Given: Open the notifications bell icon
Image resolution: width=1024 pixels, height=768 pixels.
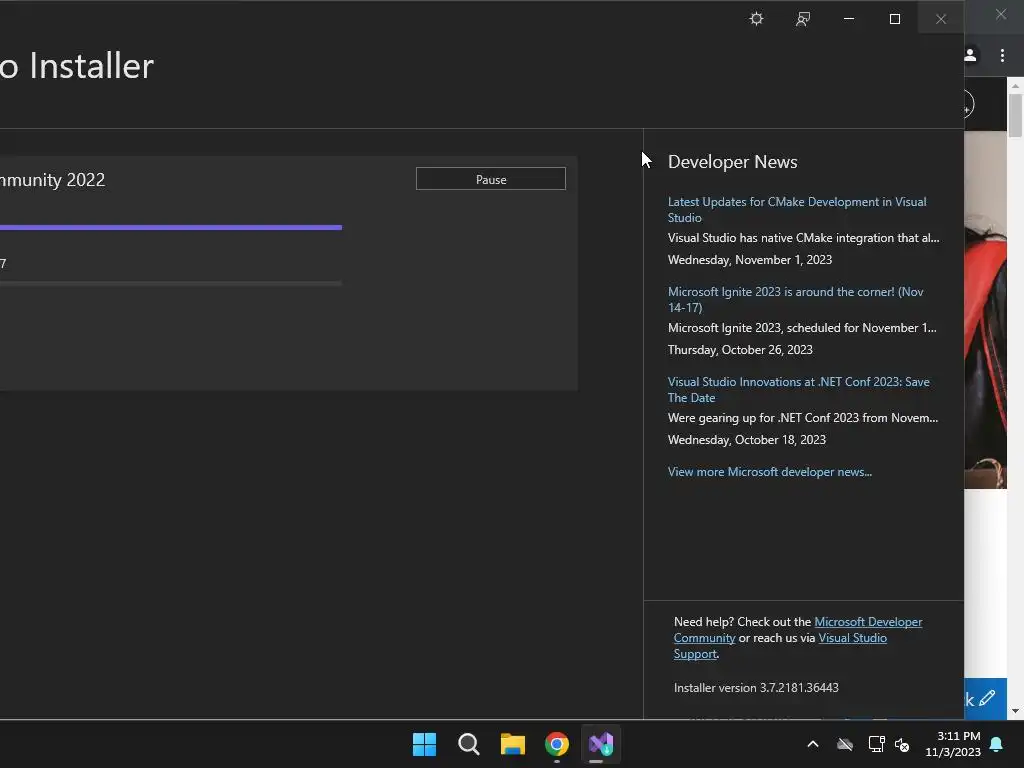Looking at the screenshot, I should pyautogui.click(x=997, y=744).
